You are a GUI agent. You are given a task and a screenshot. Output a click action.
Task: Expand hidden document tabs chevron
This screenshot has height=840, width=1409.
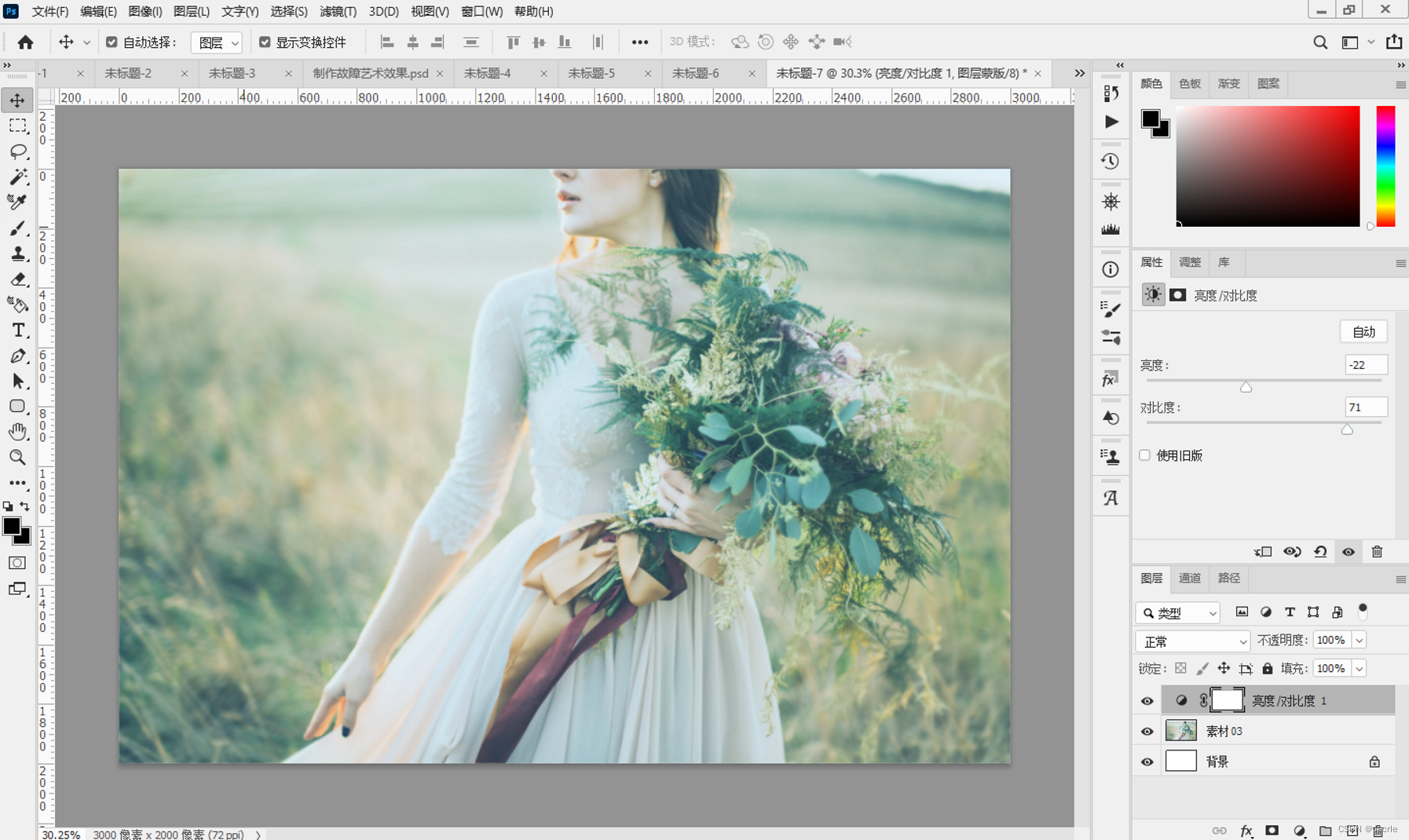(x=1080, y=73)
